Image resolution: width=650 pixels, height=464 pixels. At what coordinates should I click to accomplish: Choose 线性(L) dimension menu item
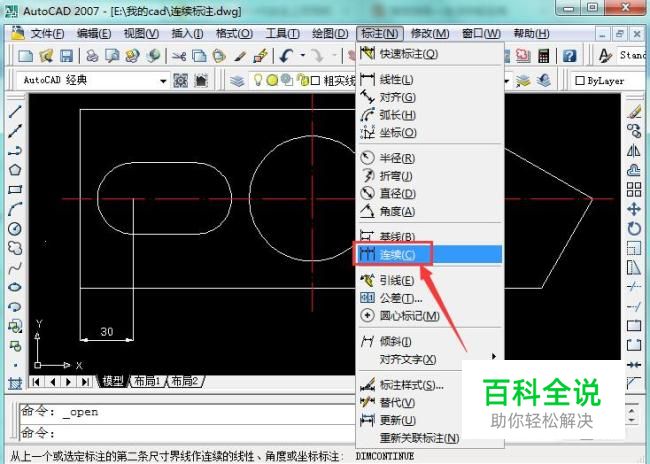tap(429, 79)
